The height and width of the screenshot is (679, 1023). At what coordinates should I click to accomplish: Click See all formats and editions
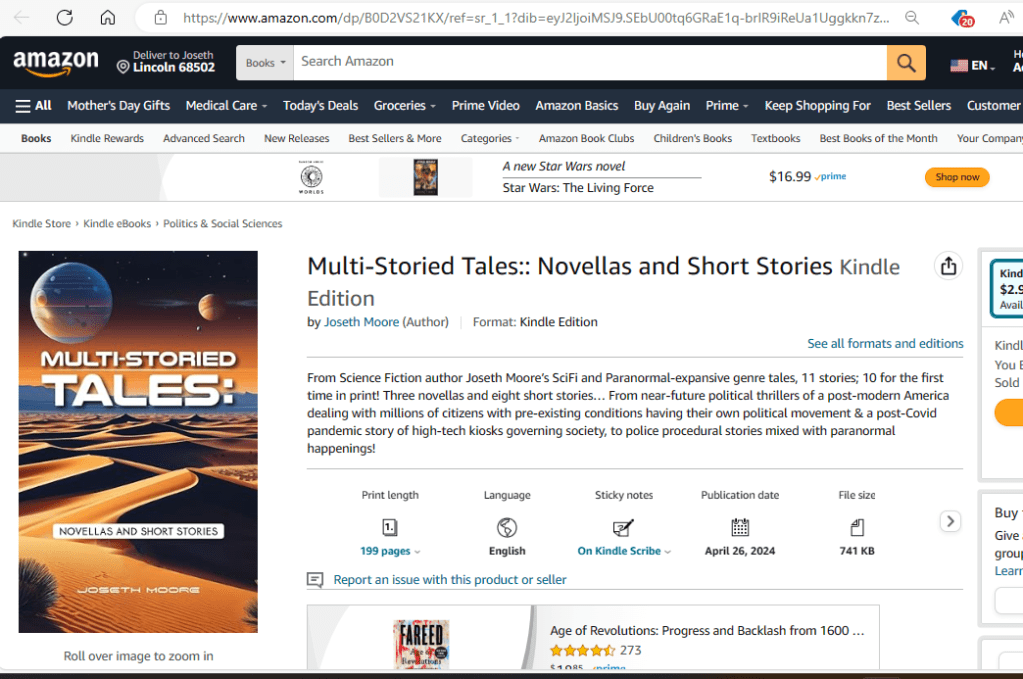click(885, 344)
